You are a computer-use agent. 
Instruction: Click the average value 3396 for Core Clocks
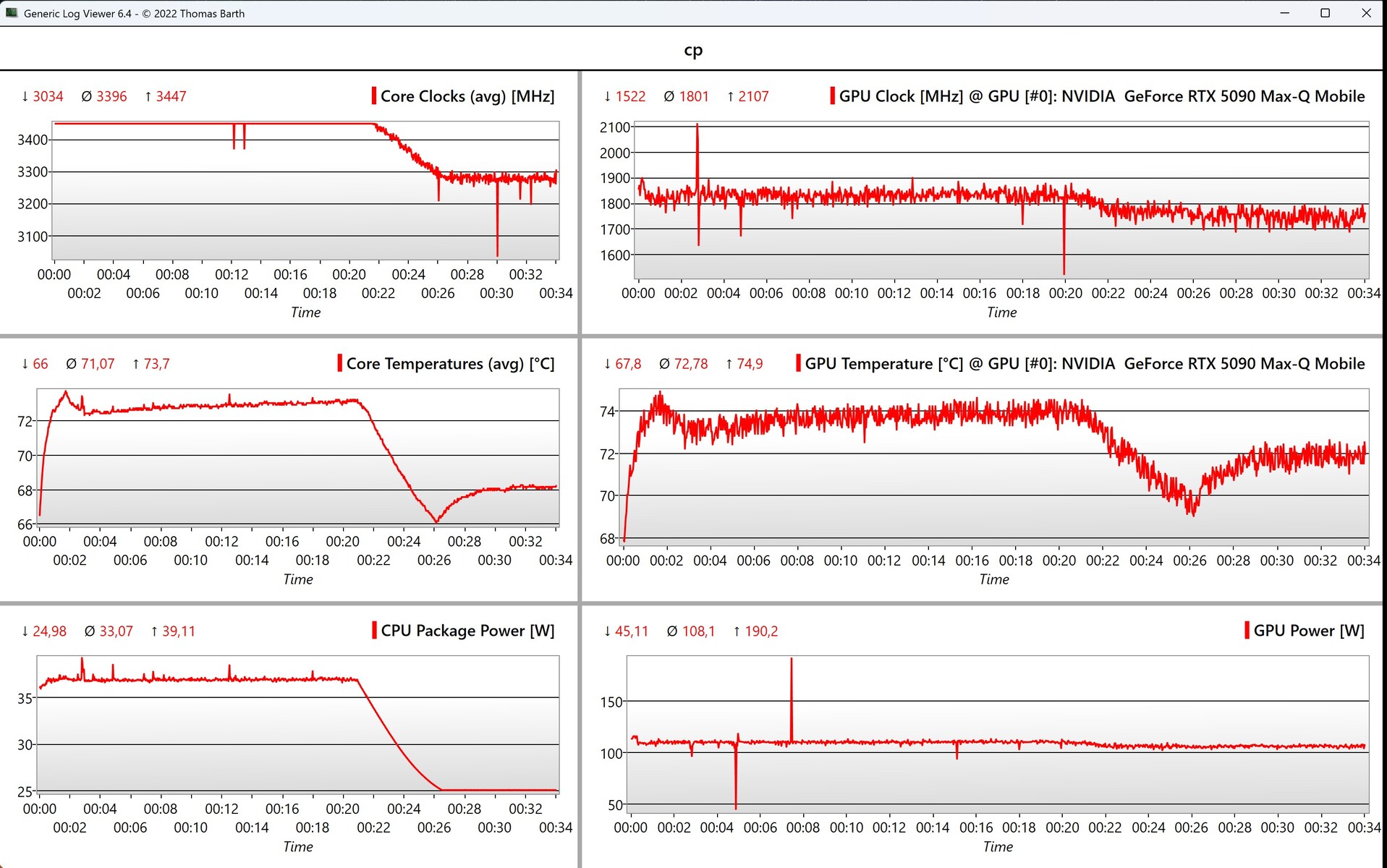[x=111, y=96]
